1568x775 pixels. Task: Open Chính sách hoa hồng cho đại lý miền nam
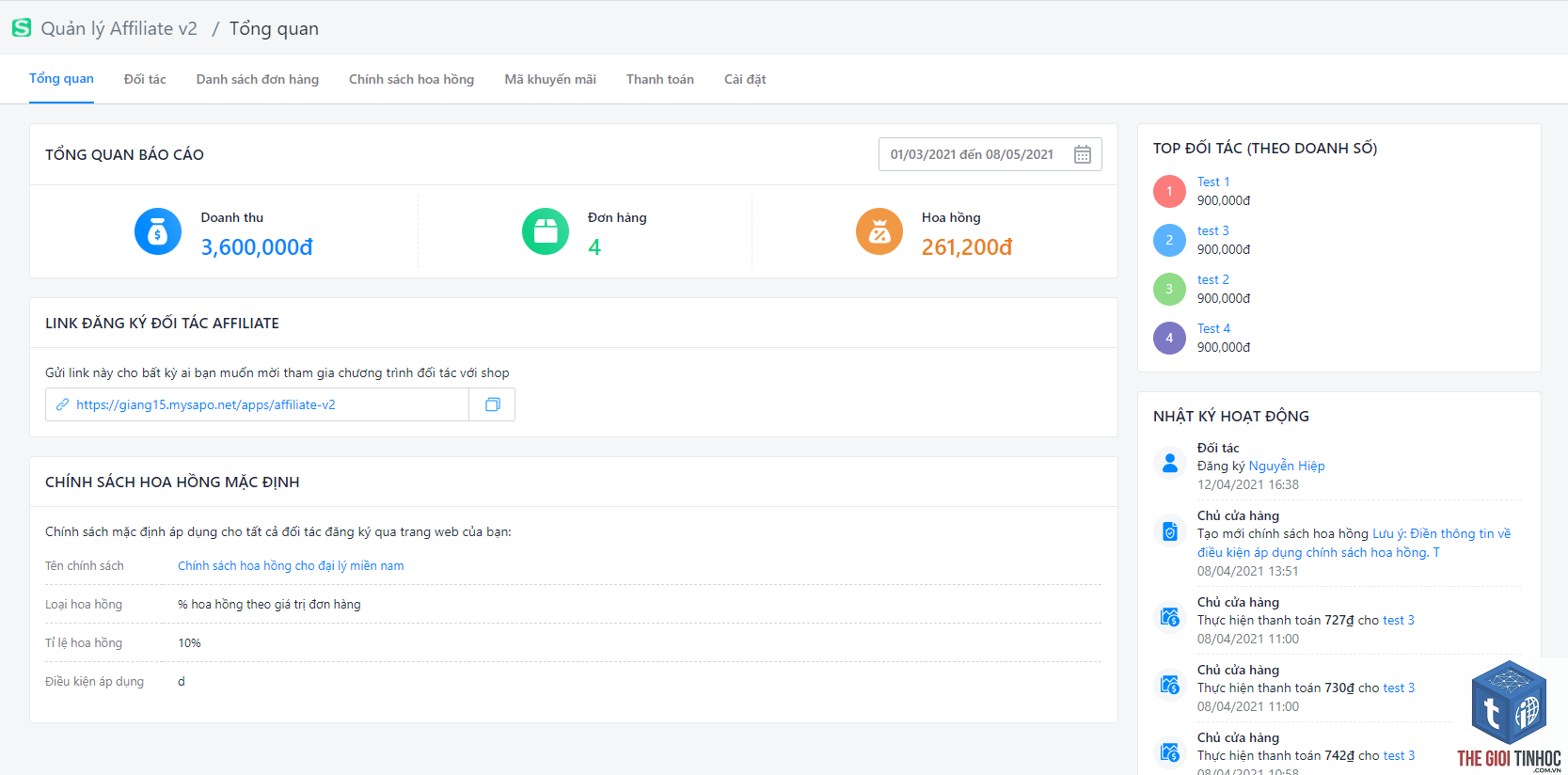(x=291, y=565)
